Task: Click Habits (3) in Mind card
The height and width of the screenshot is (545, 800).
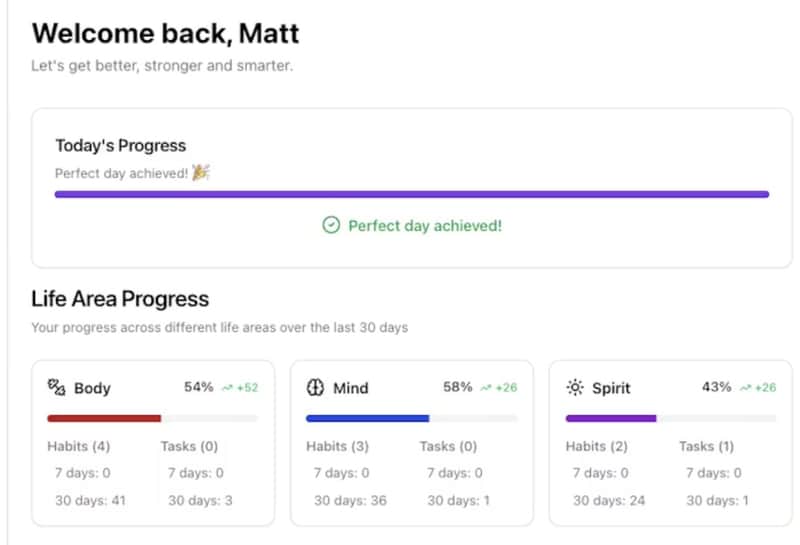Action: [337, 447]
